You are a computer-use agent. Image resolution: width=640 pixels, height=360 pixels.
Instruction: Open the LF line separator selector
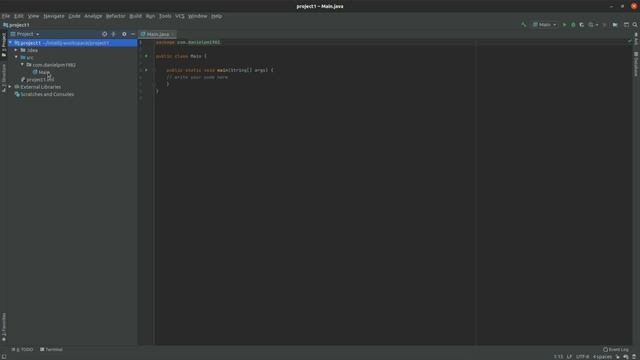click(569, 357)
